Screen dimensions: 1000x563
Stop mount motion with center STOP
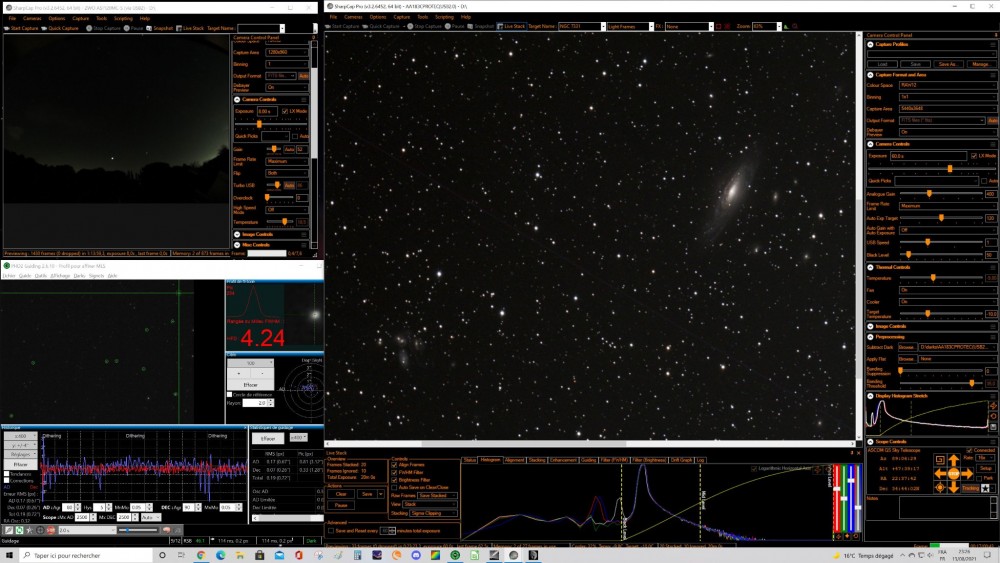(953, 474)
